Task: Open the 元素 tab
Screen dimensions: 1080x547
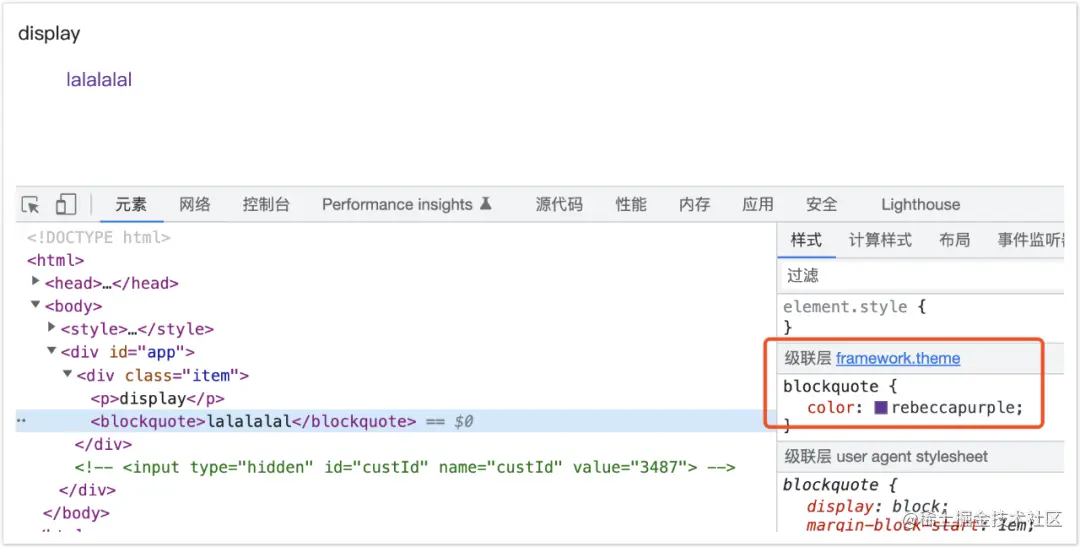Action: click(x=131, y=205)
